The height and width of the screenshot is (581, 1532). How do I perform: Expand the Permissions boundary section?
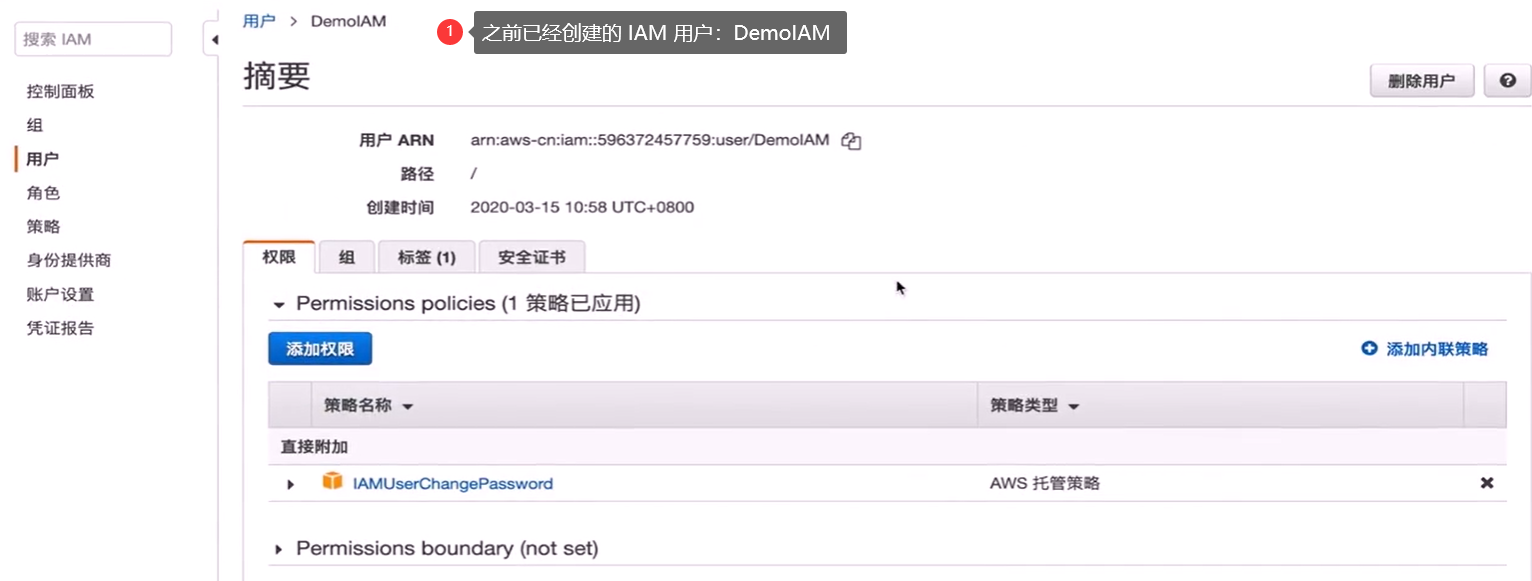(x=279, y=549)
